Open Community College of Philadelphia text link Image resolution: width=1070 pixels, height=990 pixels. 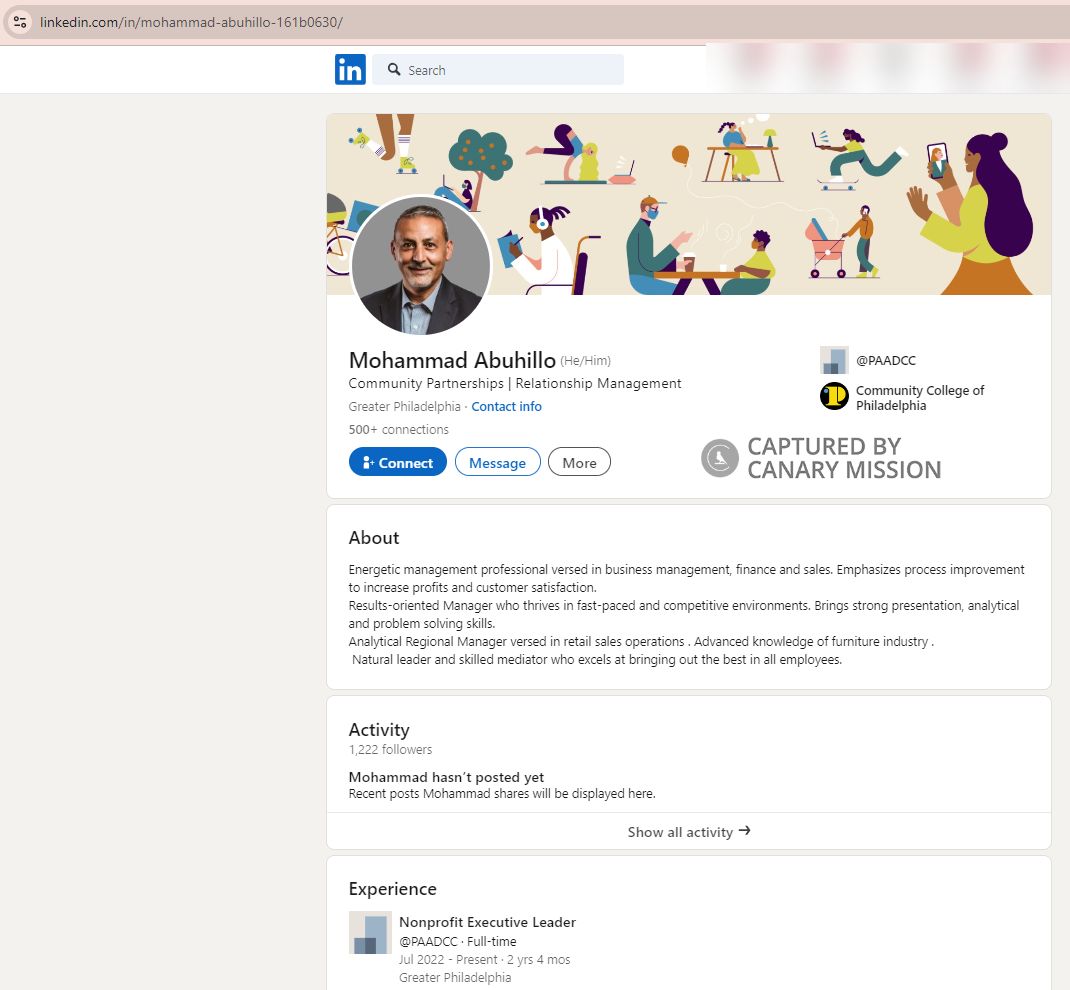(919, 398)
